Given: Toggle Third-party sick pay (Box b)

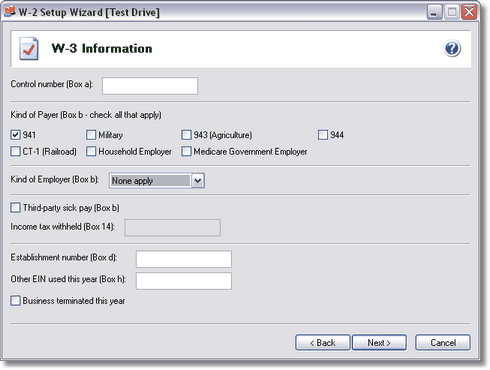Looking at the screenshot, I should [15, 208].
